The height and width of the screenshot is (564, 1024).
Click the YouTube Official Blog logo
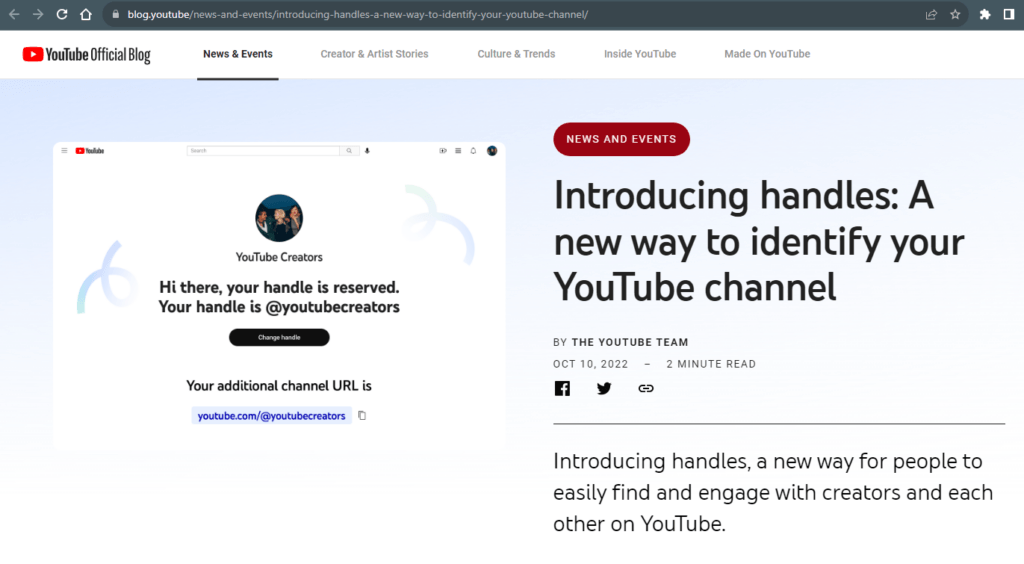pyautogui.click(x=86, y=55)
